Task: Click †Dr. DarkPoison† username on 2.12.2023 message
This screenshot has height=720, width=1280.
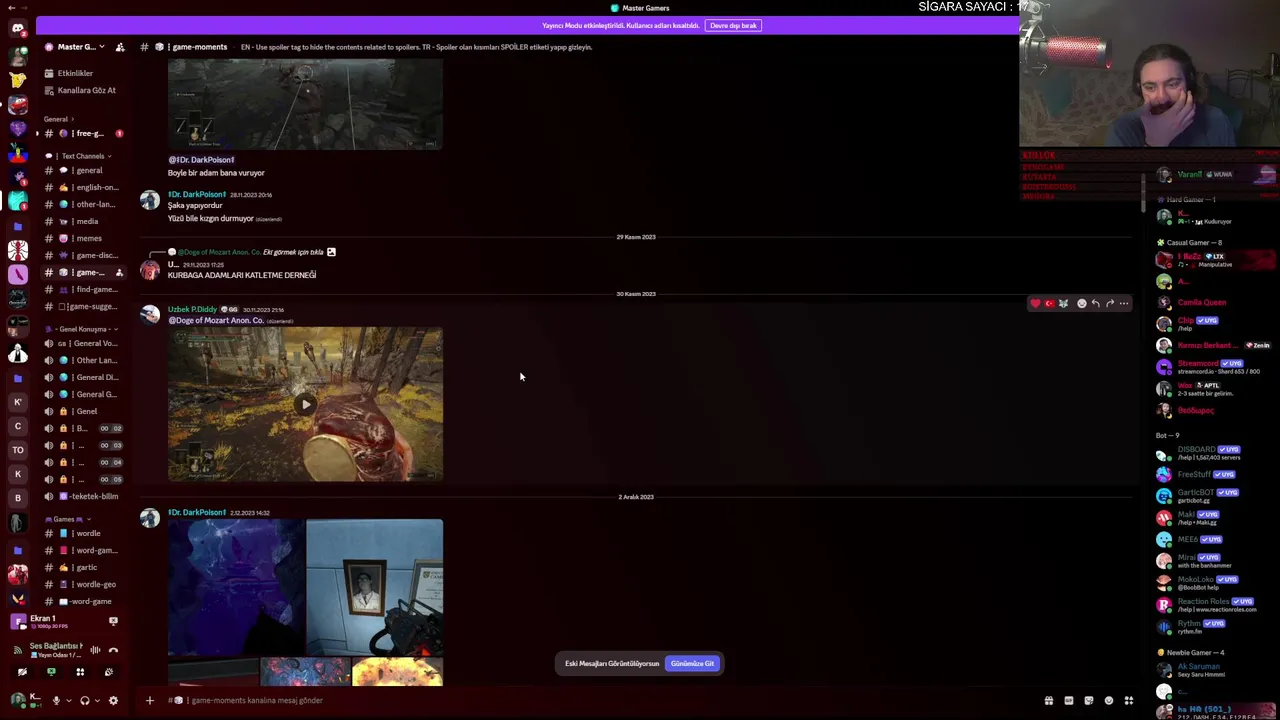Action: [197, 512]
